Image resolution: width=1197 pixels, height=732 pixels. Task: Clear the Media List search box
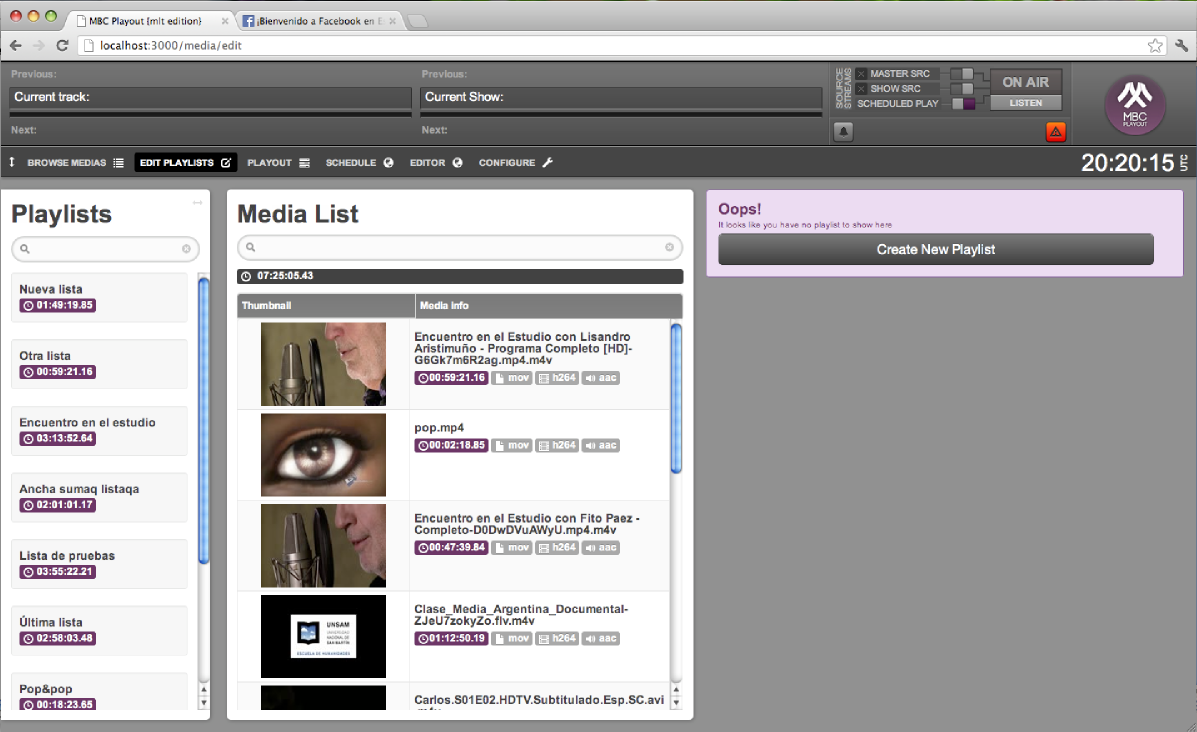[669, 247]
